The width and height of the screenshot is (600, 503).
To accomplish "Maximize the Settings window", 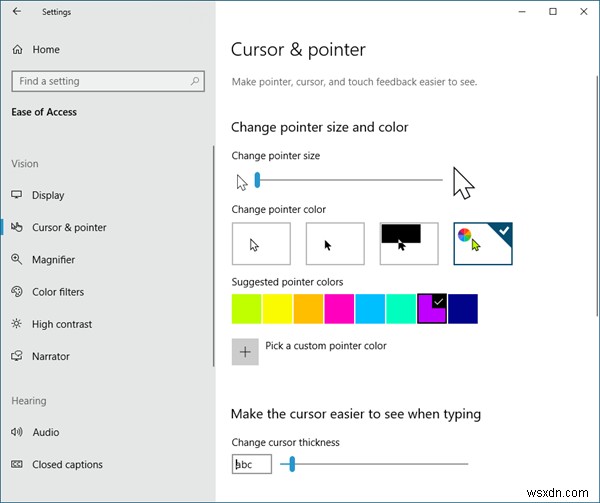I will tap(553, 11).
